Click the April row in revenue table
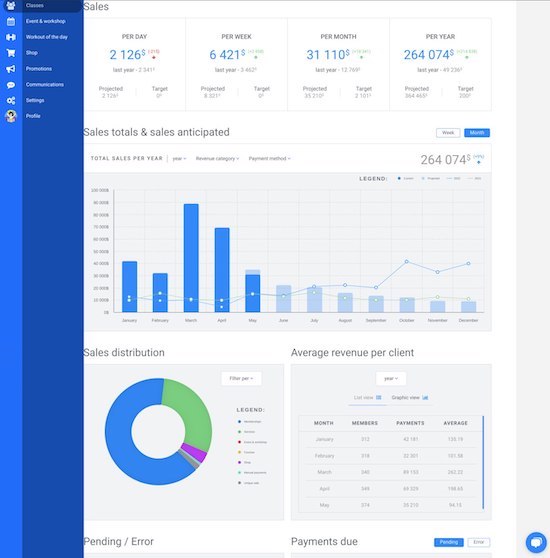The height and width of the screenshot is (558, 550). click(x=390, y=489)
